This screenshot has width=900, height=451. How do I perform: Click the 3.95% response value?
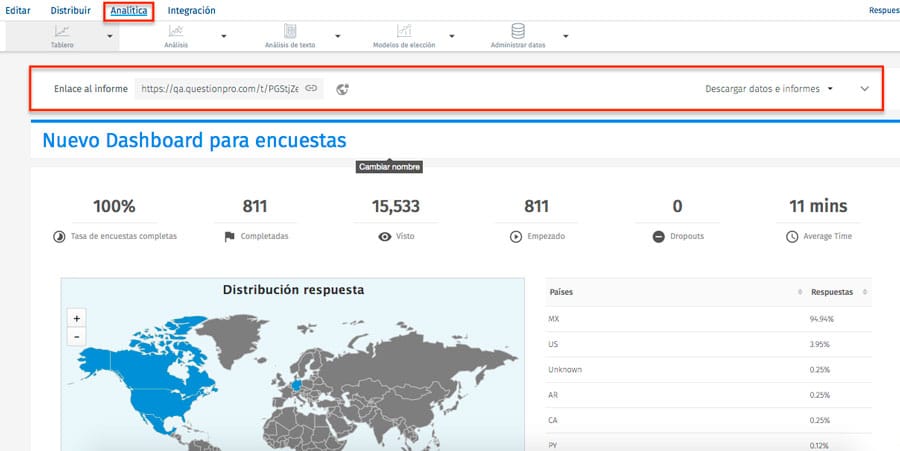tap(820, 344)
